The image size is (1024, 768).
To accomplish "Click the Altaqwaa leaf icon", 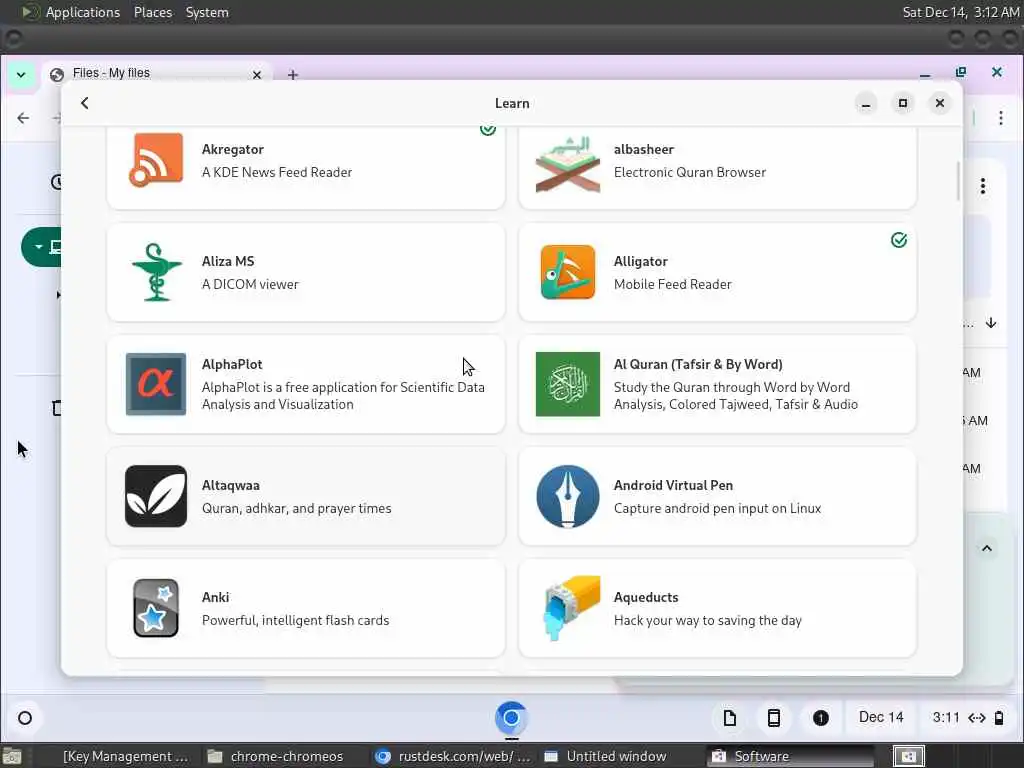I will [155, 496].
